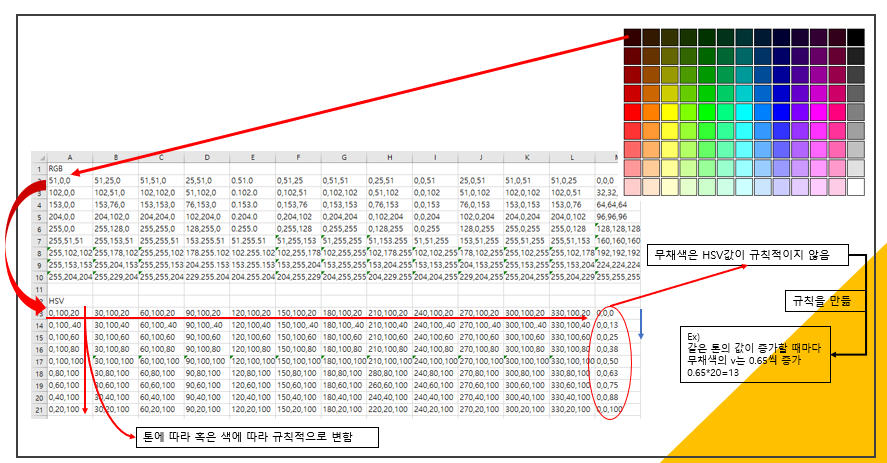Select HSV cell containing 120,100,60

(252, 337)
